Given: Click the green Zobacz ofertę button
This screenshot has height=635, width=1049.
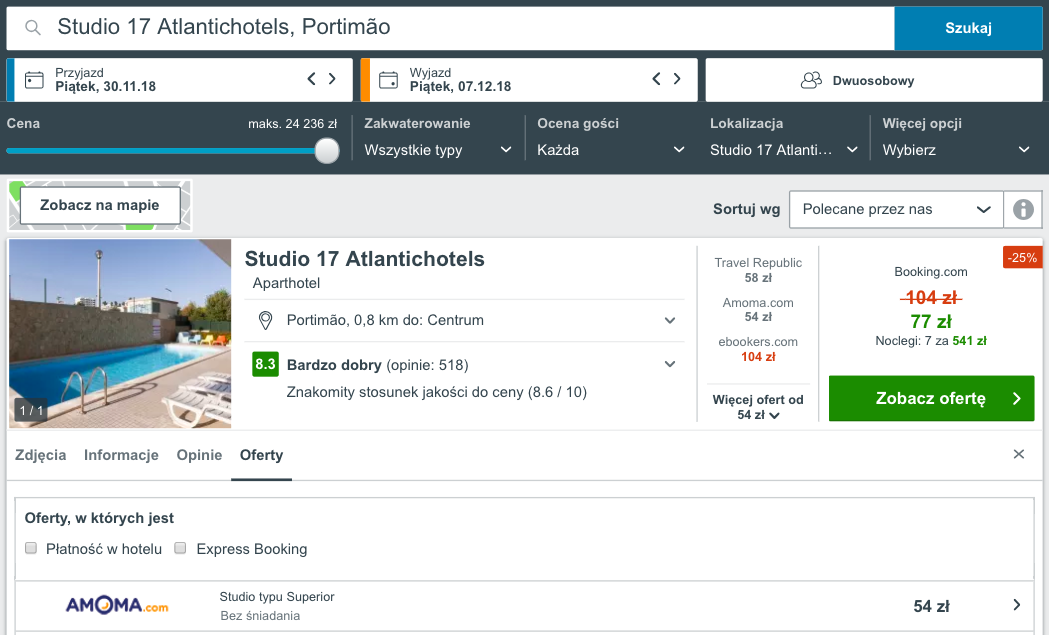Looking at the screenshot, I should 931,398.
